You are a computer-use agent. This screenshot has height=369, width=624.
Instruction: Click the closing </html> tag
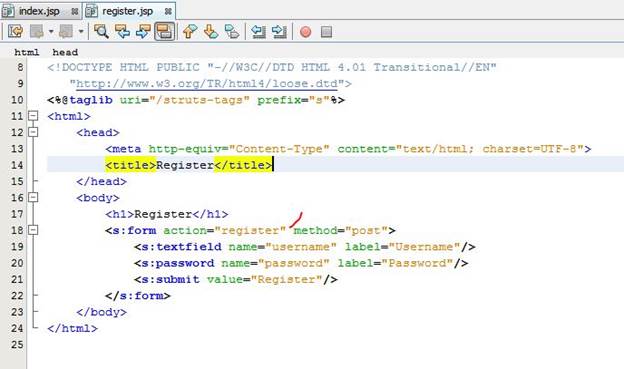coord(72,328)
